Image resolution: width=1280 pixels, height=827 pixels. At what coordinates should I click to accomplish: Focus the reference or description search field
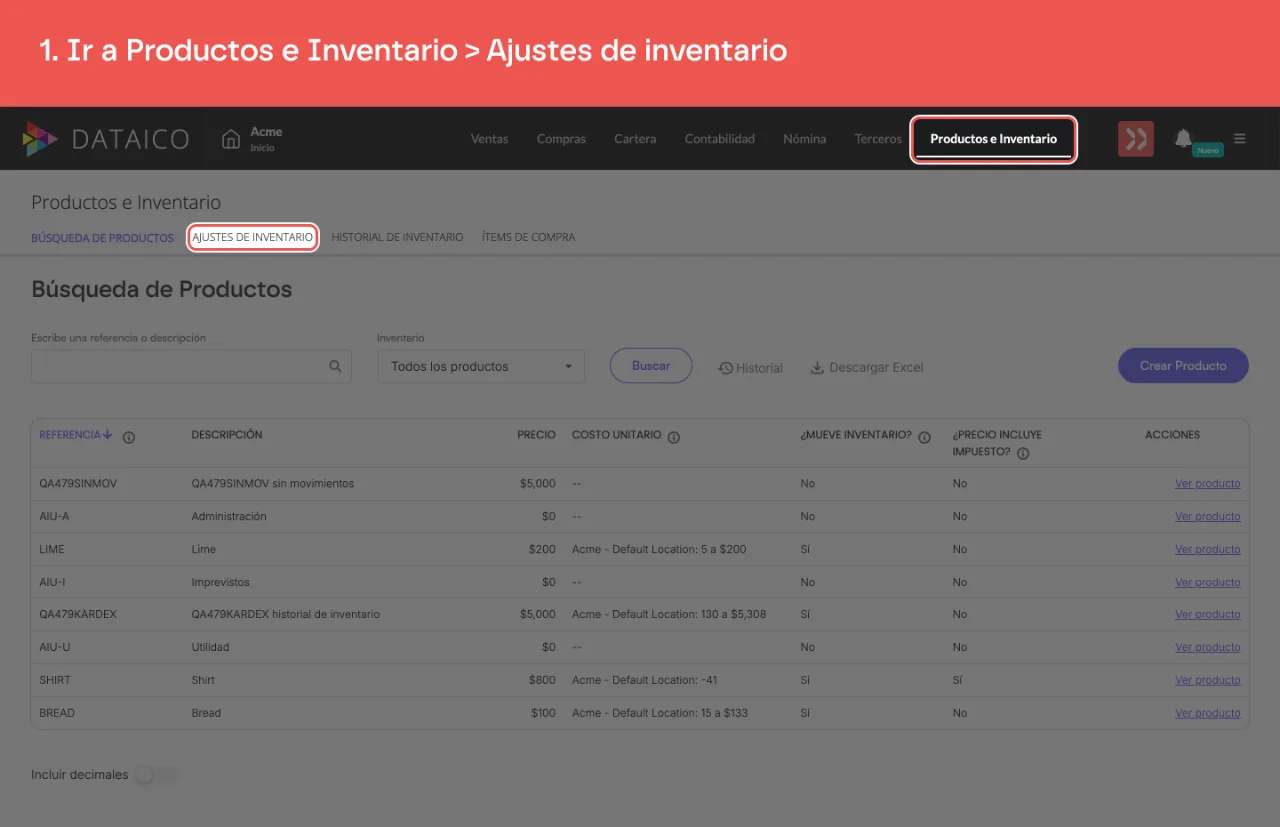[191, 366]
